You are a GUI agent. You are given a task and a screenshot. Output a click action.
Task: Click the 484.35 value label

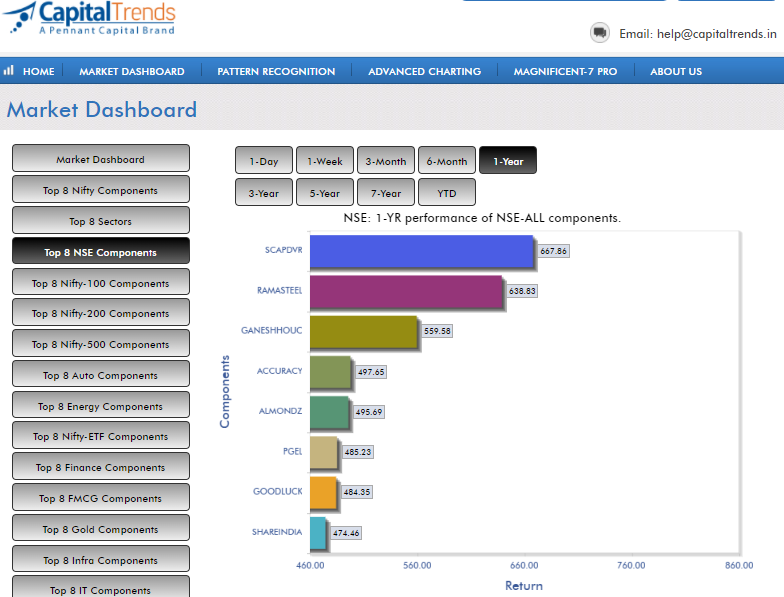click(x=357, y=492)
